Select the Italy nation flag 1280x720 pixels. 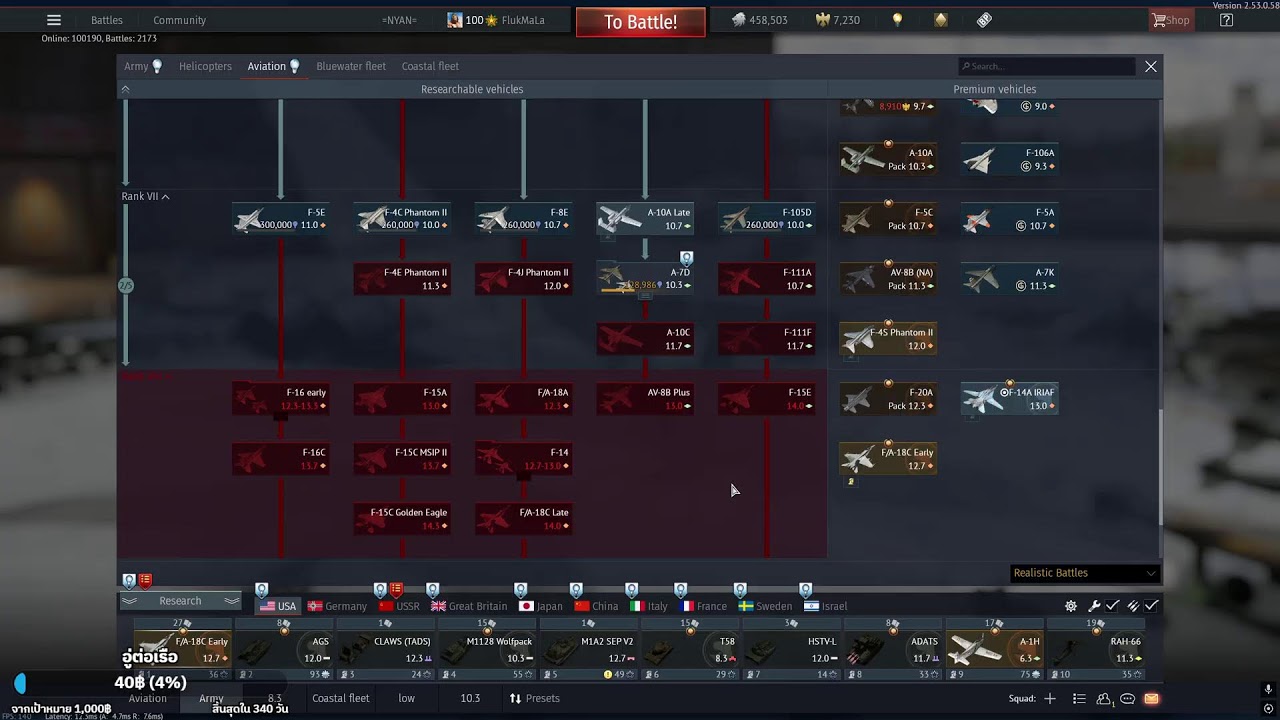pos(649,606)
